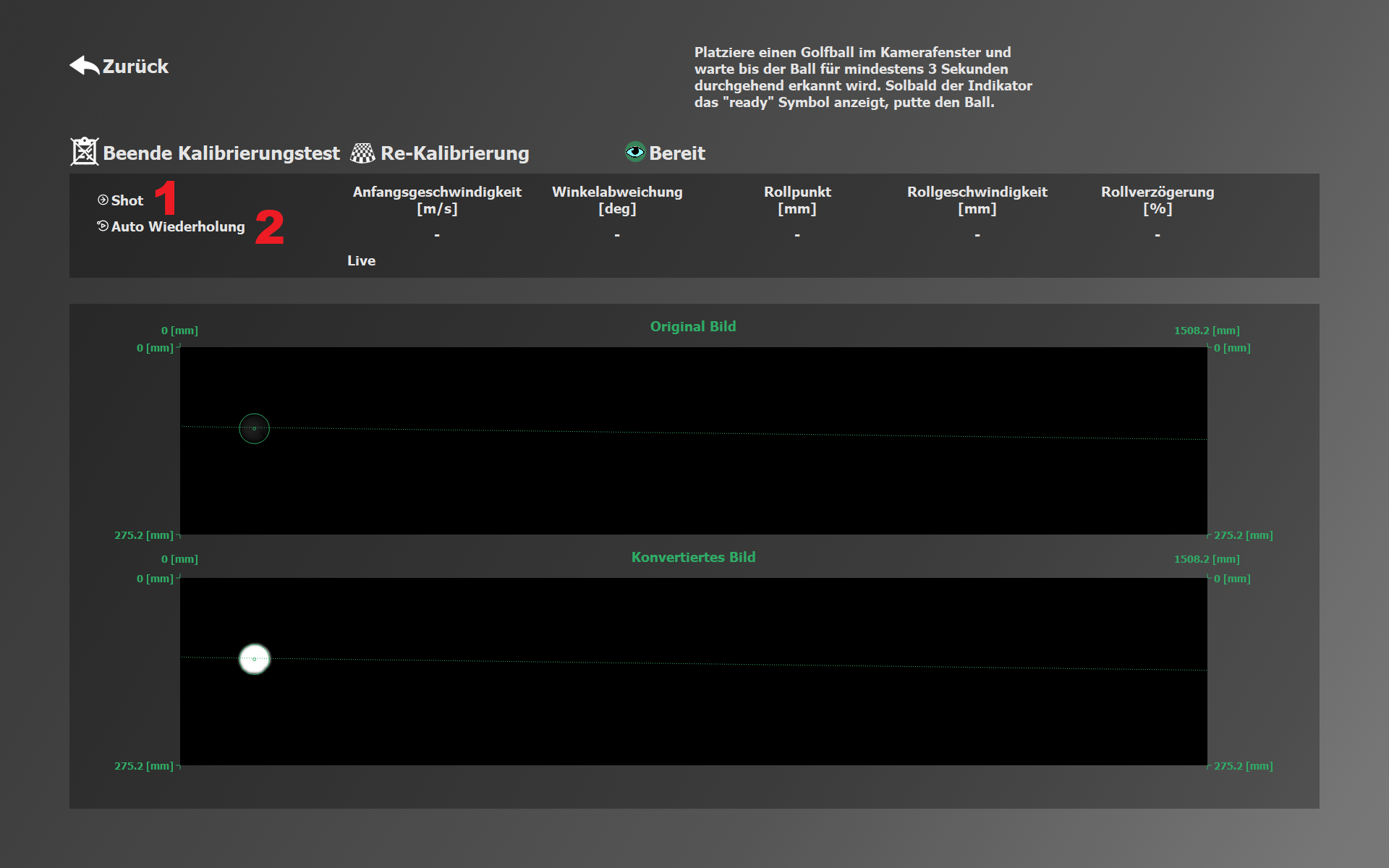The image size is (1389, 868).
Task: Click the Beende Kalibrierungstest trash icon
Action: click(84, 152)
